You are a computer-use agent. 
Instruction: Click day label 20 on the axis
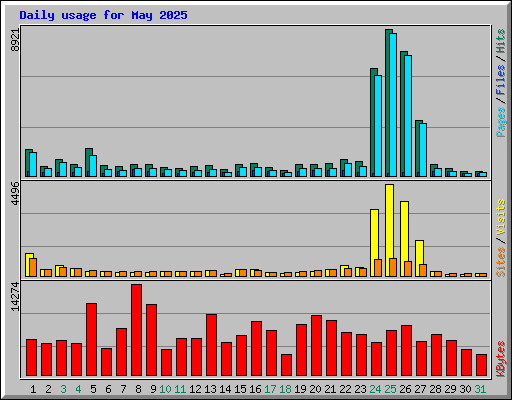point(315,389)
